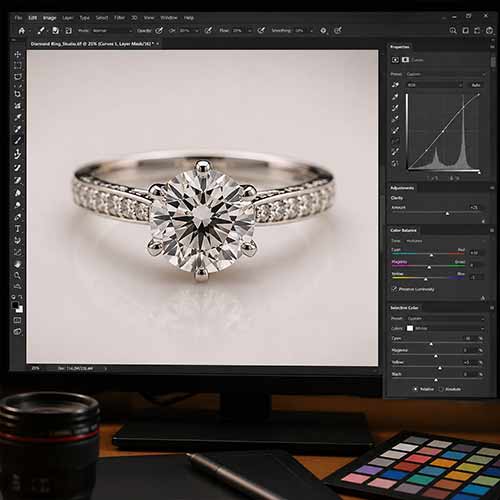The image size is (500, 500).
Task: Open the Selective Color Preset dropdown
Action: [445, 319]
